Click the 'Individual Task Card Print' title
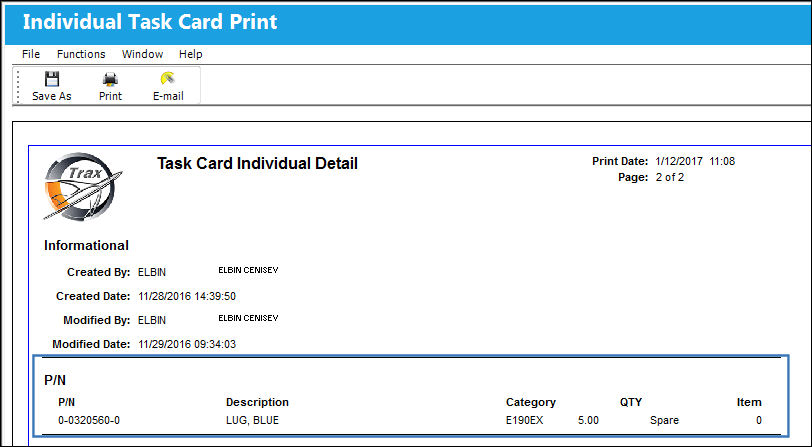 pyautogui.click(x=150, y=22)
